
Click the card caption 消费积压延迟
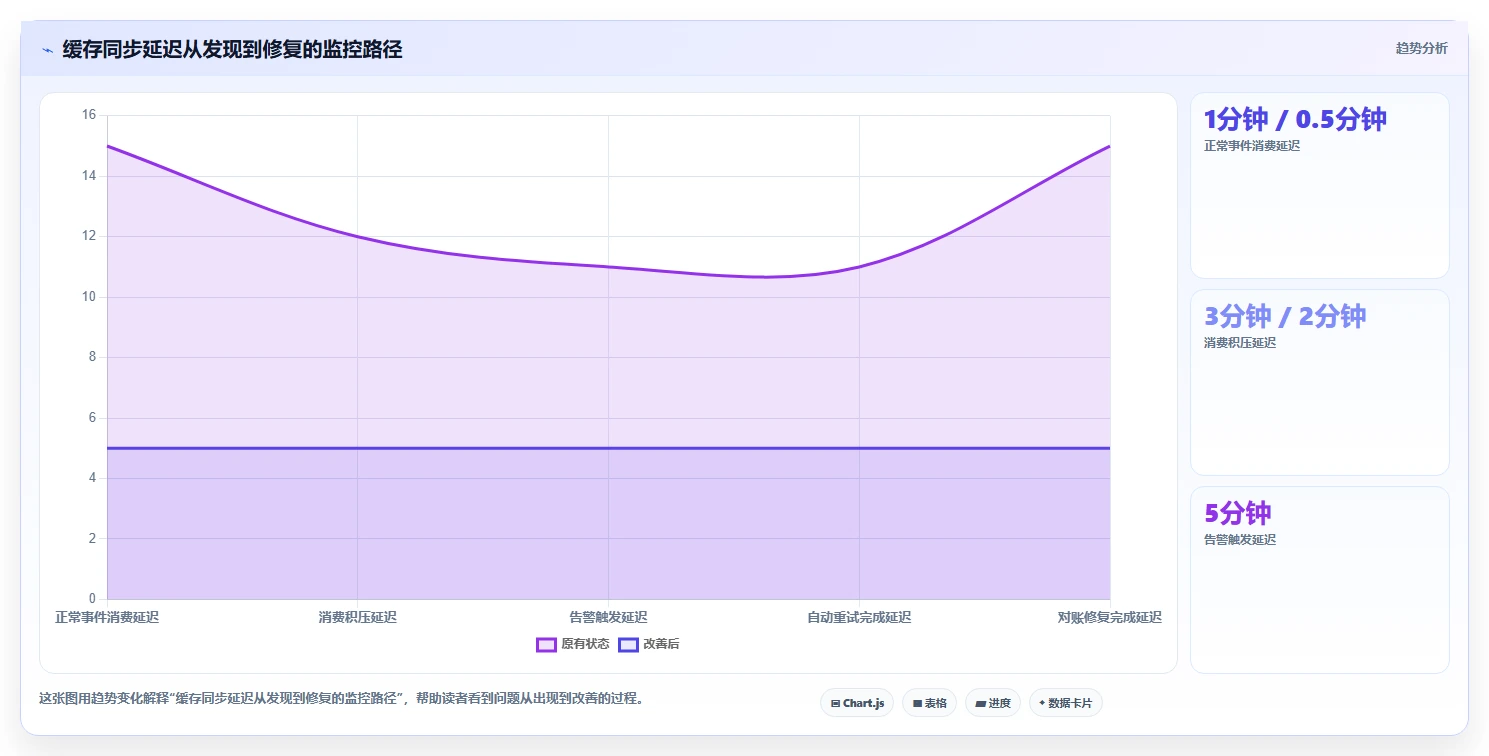tap(1240, 342)
